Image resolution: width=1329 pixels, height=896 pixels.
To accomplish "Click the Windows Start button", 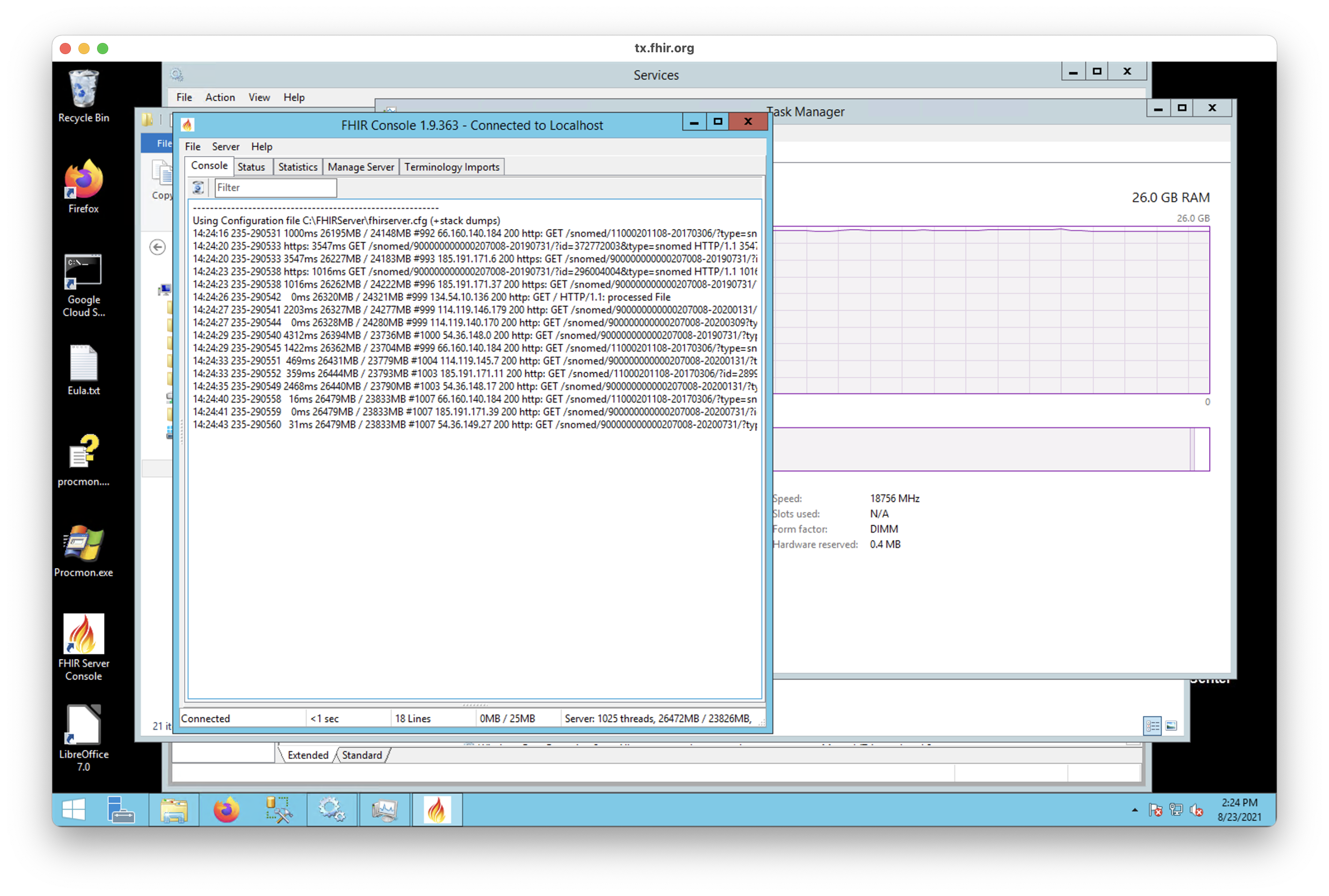I will [73, 810].
